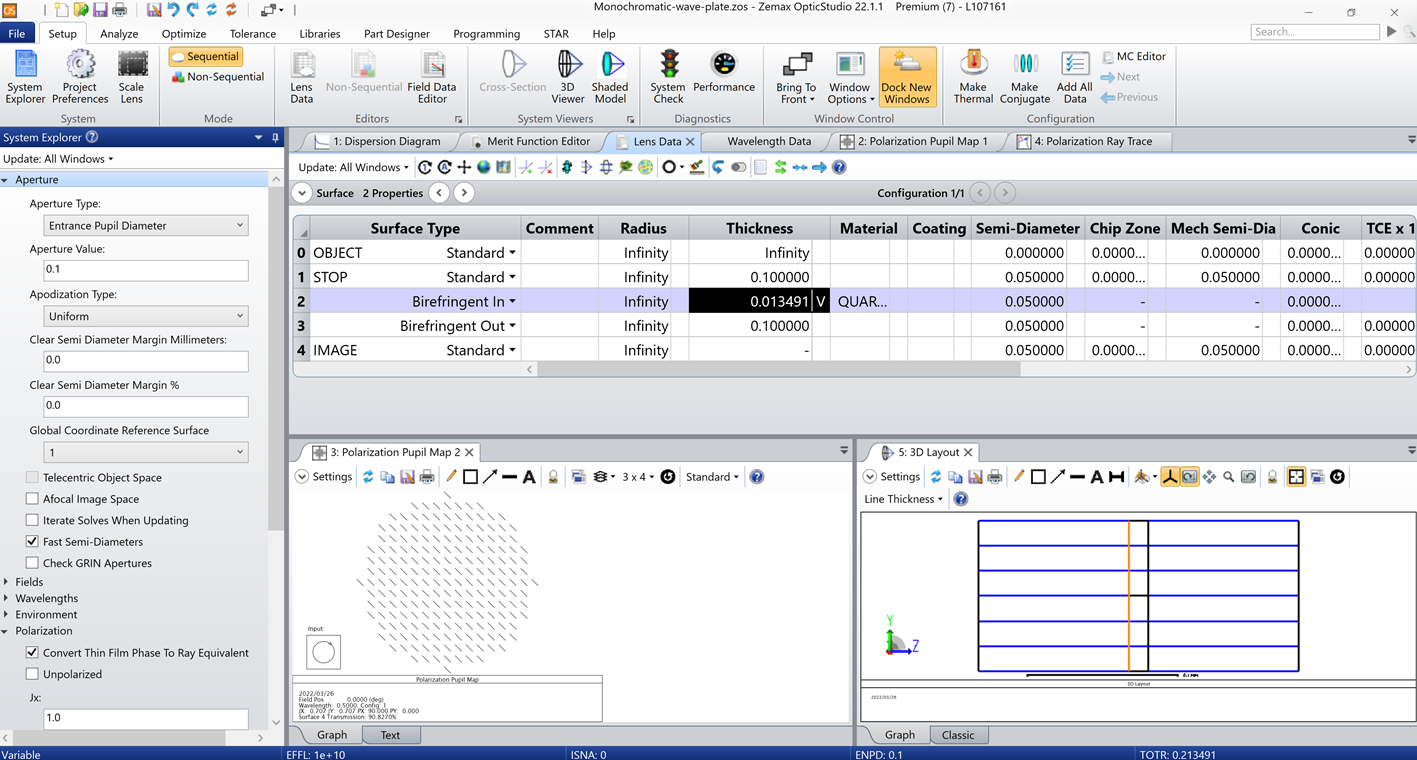Enable the Telecentric Object Space checkbox
The width and height of the screenshot is (1417, 760).
32,478
